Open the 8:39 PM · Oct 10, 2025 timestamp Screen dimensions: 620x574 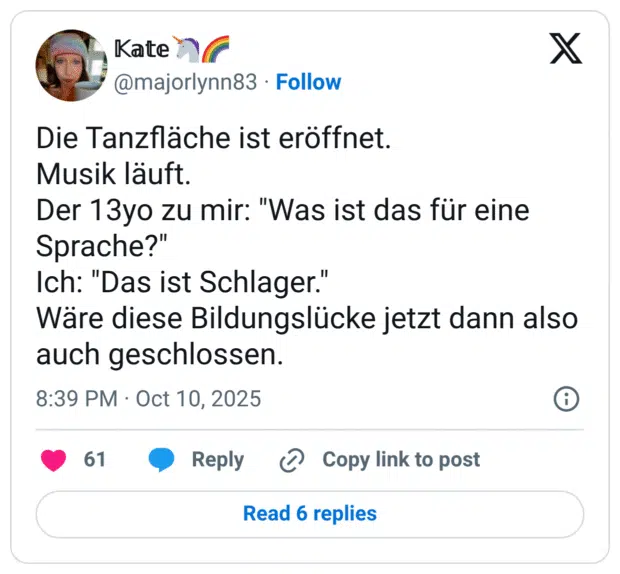(x=148, y=399)
